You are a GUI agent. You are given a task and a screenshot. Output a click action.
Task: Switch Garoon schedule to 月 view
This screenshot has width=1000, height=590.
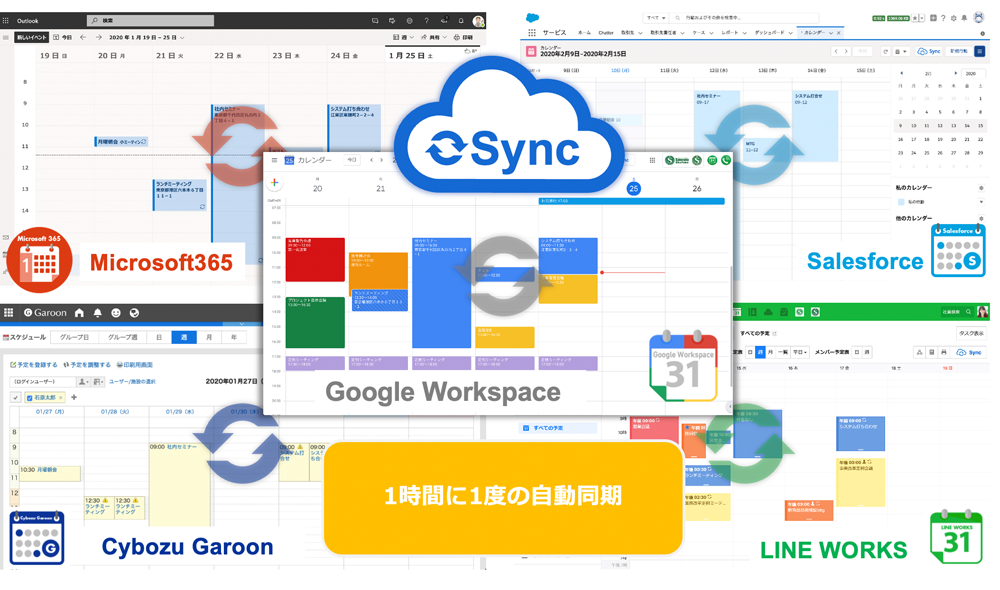[209, 337]
